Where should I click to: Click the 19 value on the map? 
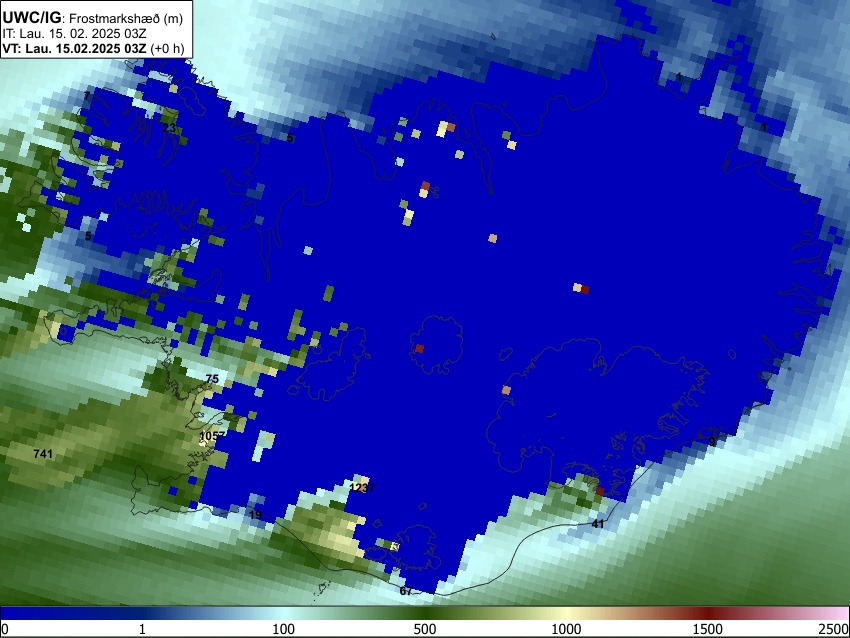[255, 514]
